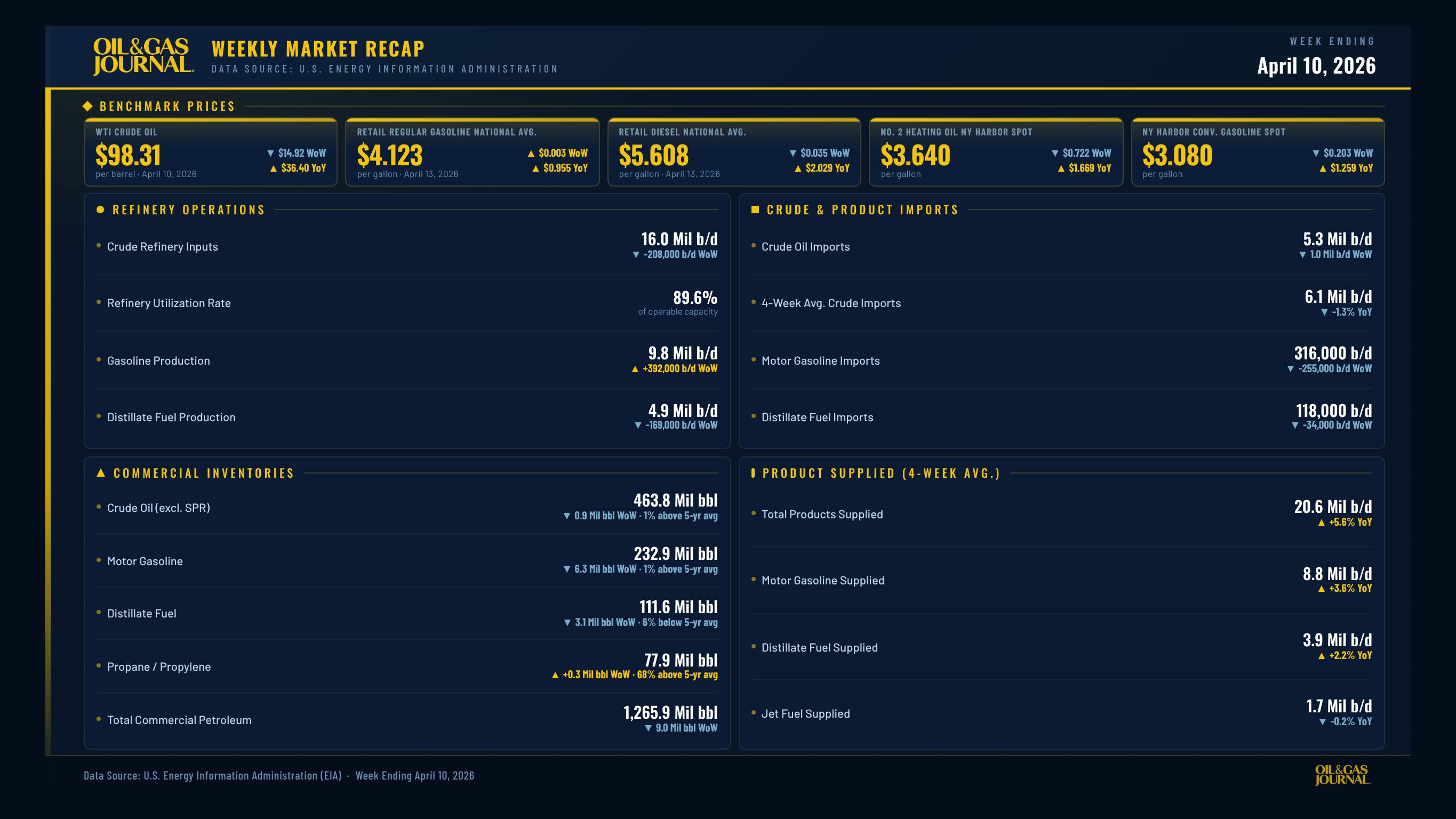Click the up arrow next to WTI $36.40 YoY
Screen dimensions: 1456x819
tap(274, 168)
